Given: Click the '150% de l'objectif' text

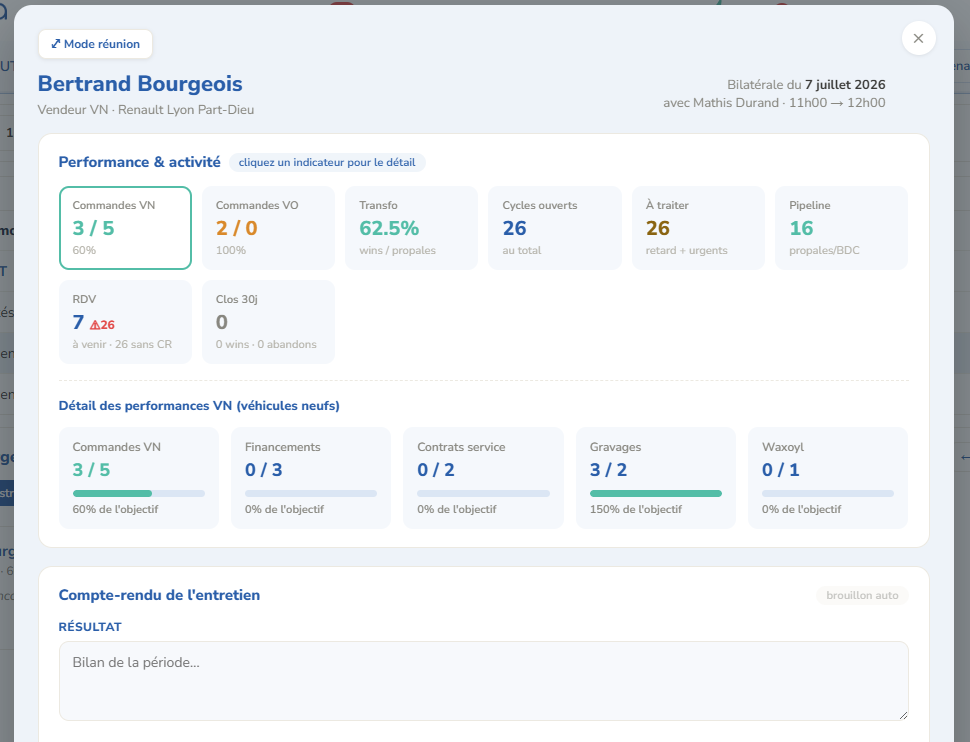Looking at the screenshot, I should coord(636,509).
